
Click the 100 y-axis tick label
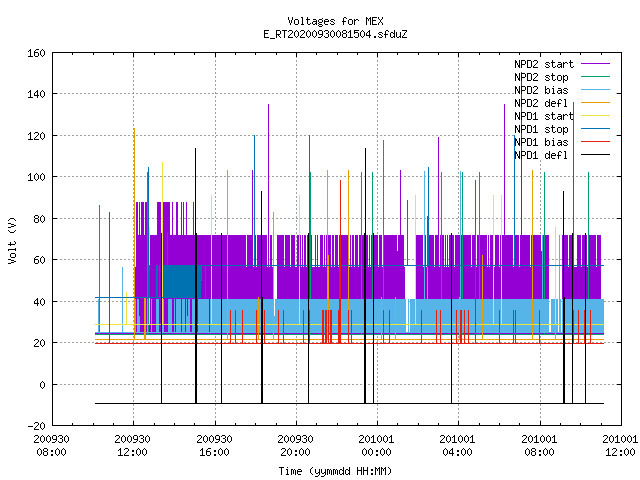point(36,177)
